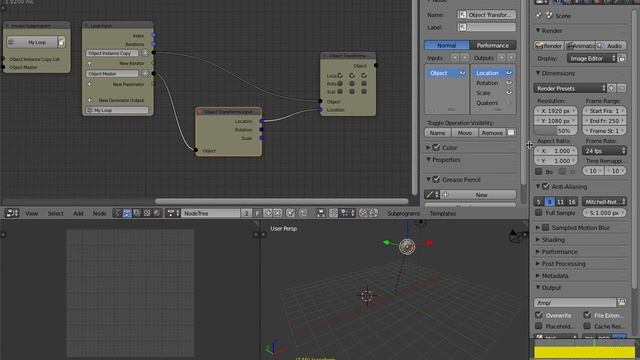Open the Display Image Editor dropdown
The height and width of the screenshot is (360, 640).
pyautogui.click(x=591, y=59)
